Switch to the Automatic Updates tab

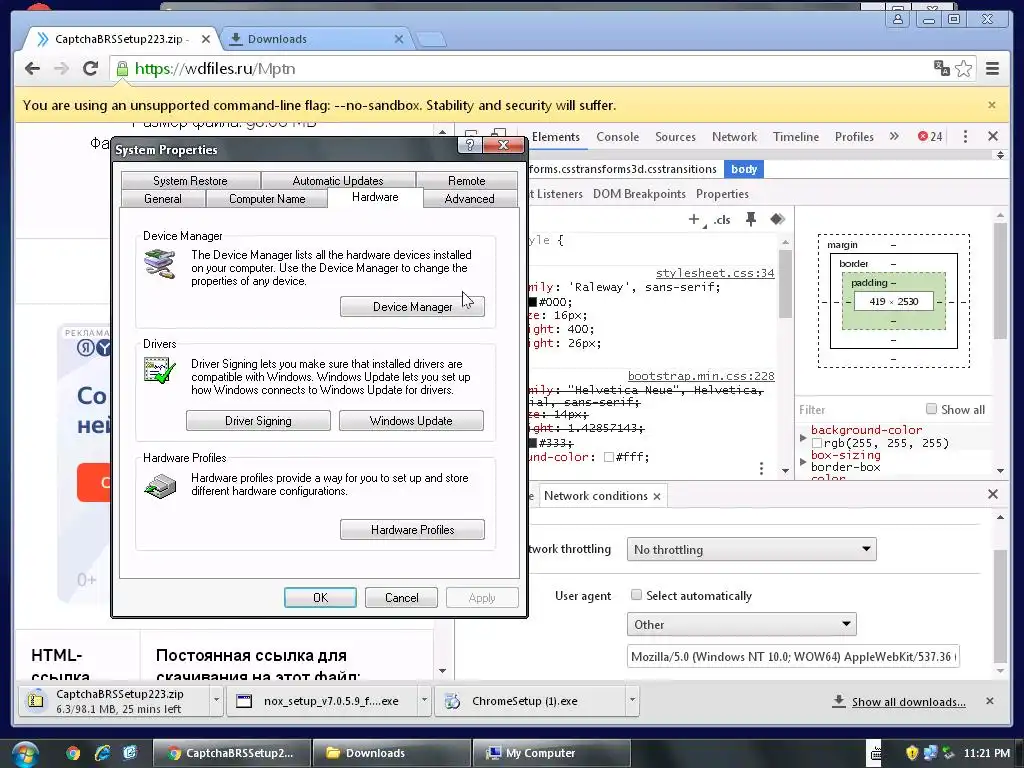338,180
